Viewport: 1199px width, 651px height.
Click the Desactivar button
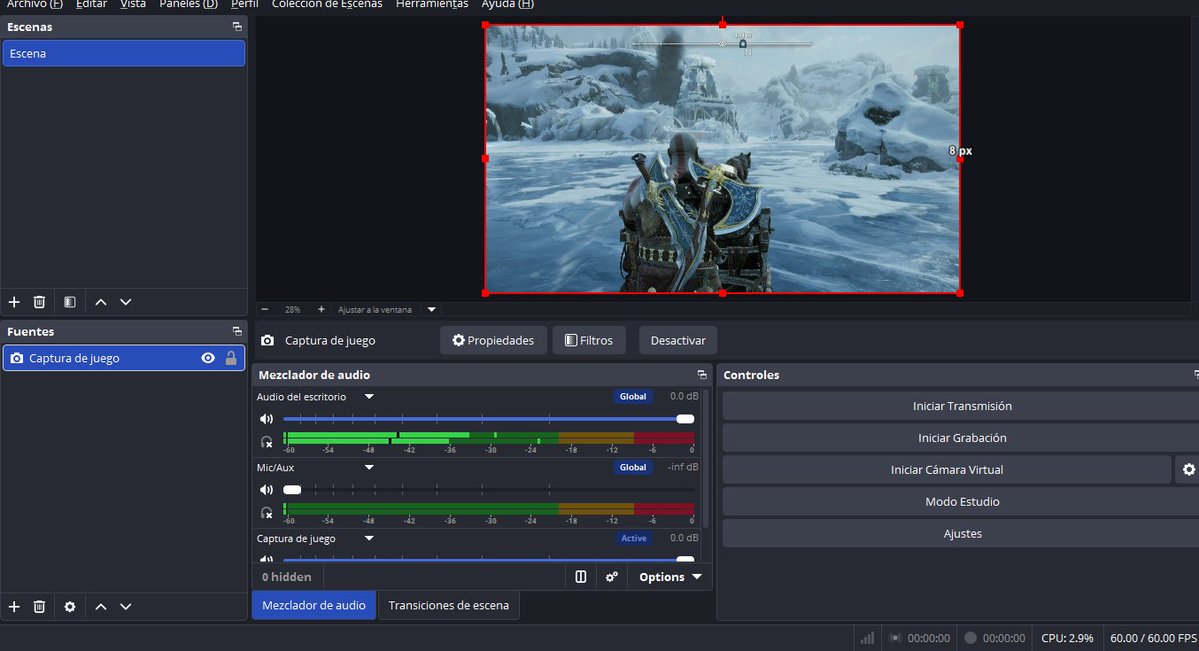click(678, 340)
